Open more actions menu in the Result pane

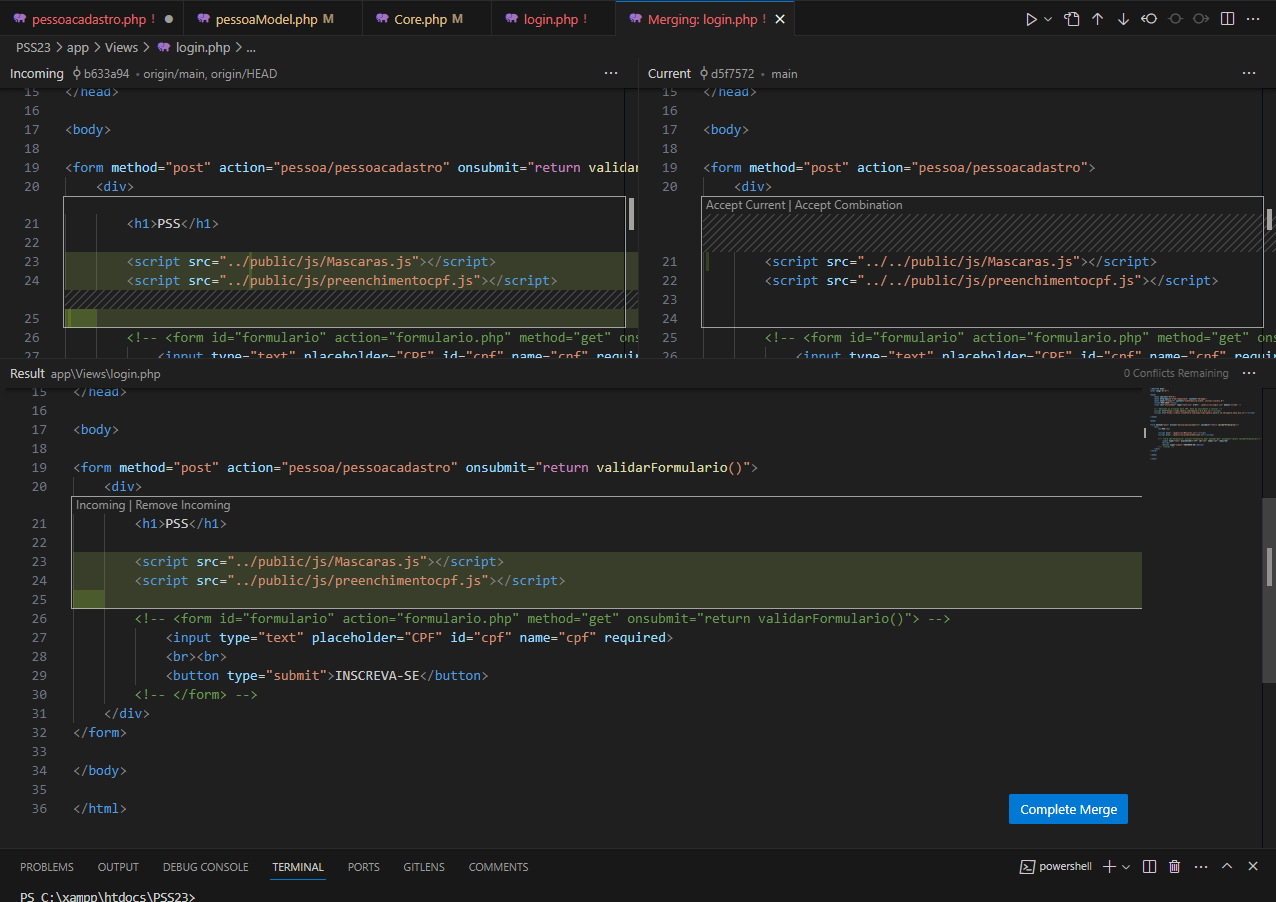coord(1249,373)
